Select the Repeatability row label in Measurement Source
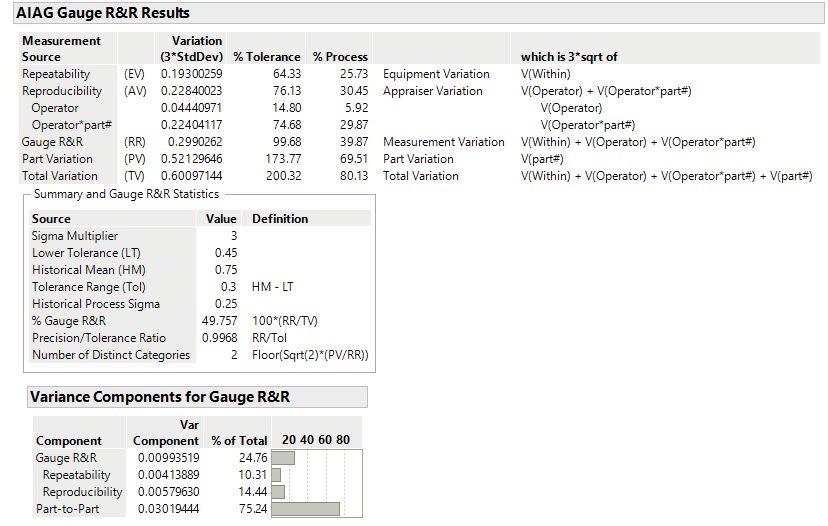Image resolution: width=828 pixels, height=526 pixels. point(56,74)
